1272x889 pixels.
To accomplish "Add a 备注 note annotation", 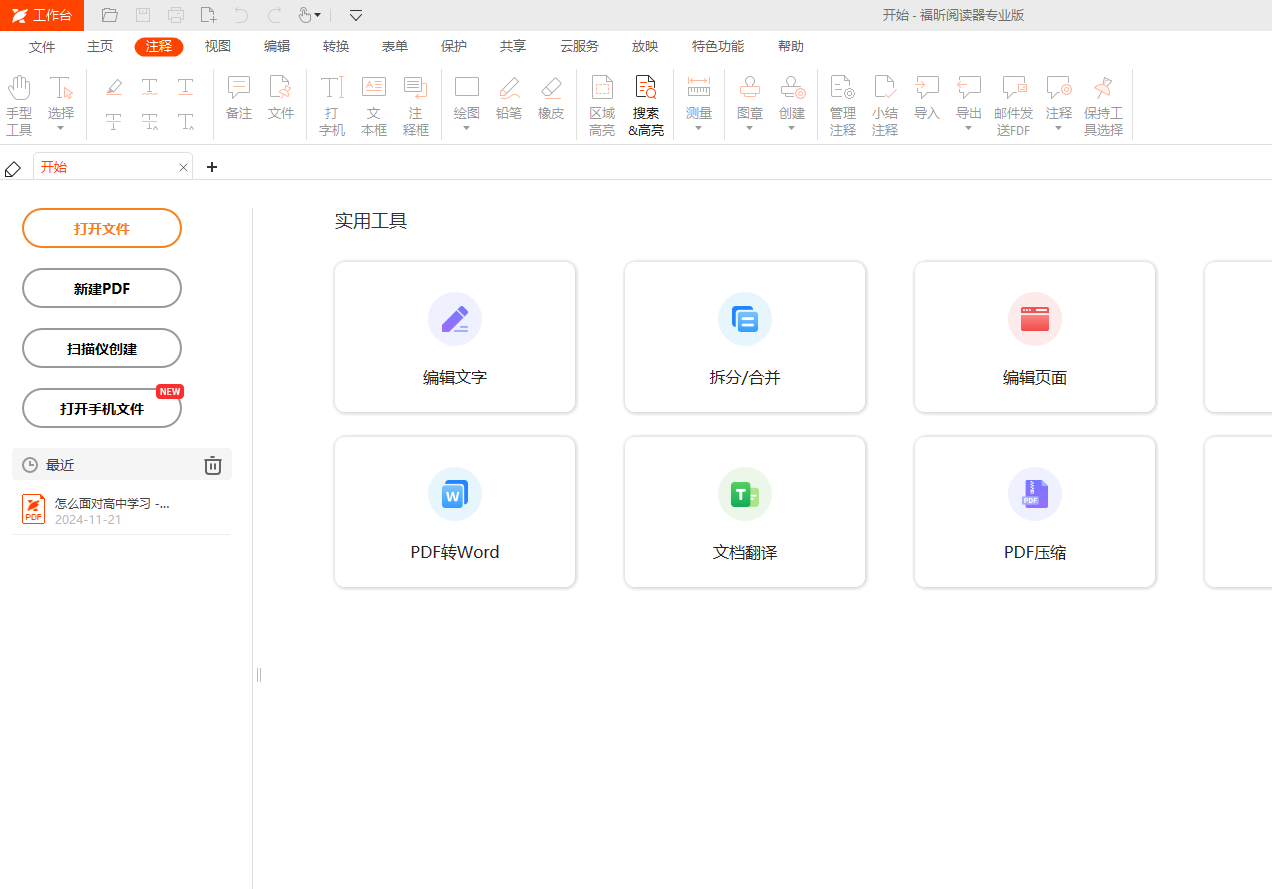I will pos(239,98).
